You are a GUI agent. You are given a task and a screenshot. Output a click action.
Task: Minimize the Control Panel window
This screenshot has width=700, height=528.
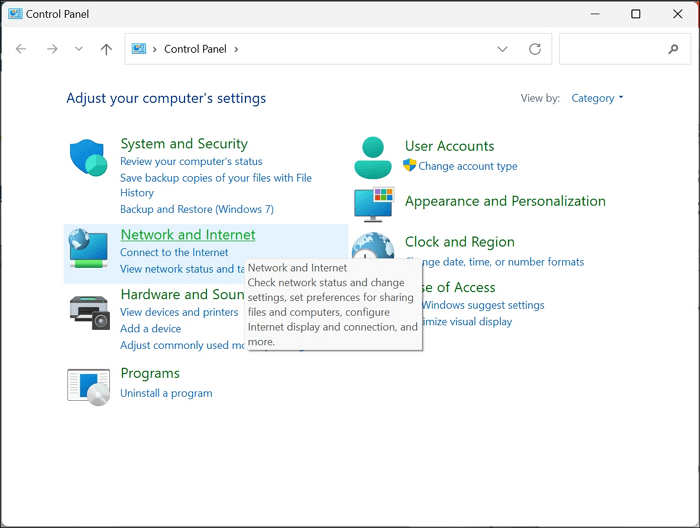595,14
